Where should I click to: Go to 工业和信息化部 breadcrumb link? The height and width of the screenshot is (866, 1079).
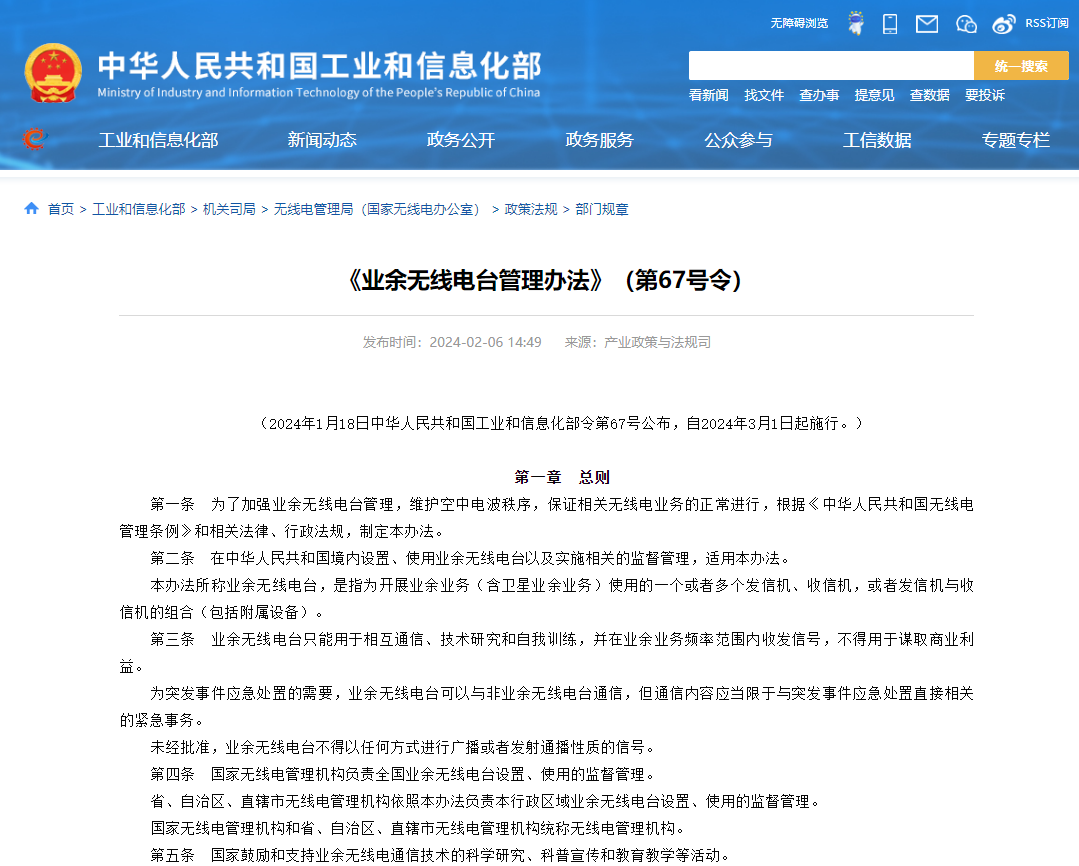(139, 209)
